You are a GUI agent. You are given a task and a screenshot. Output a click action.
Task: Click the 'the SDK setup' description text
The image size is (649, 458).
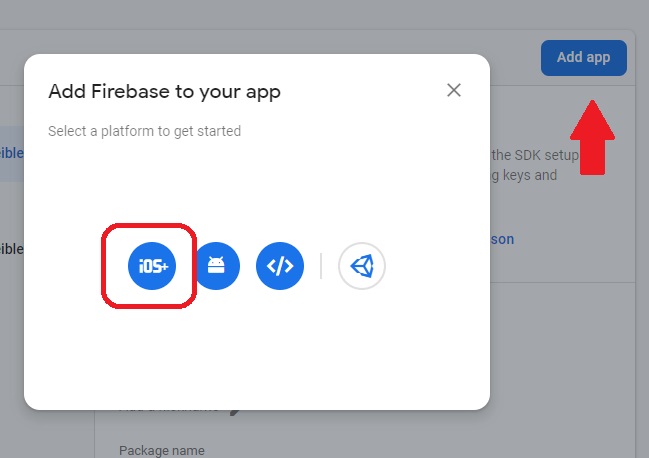click(x=534, y=155)
